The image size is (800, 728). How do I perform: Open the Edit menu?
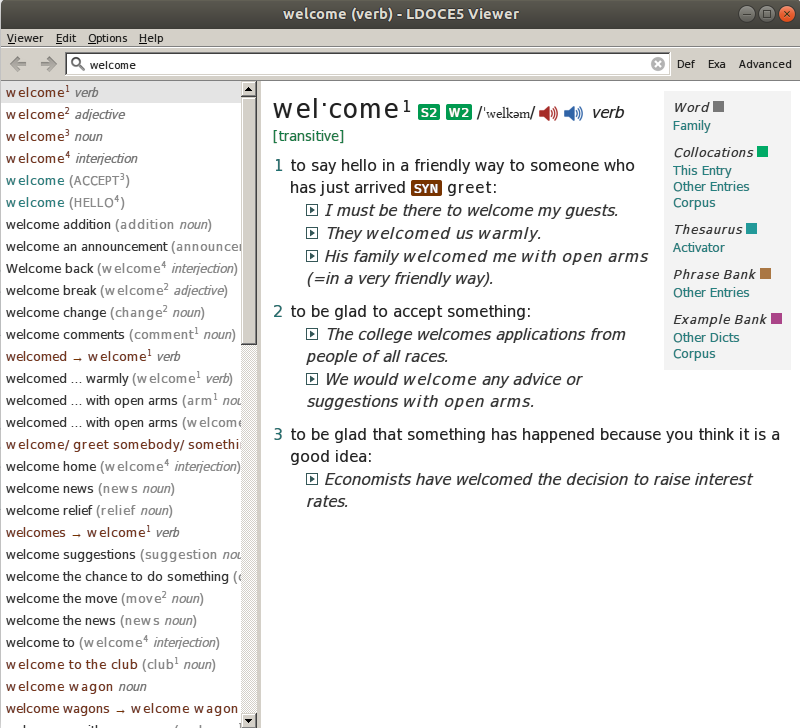(66, 38)
